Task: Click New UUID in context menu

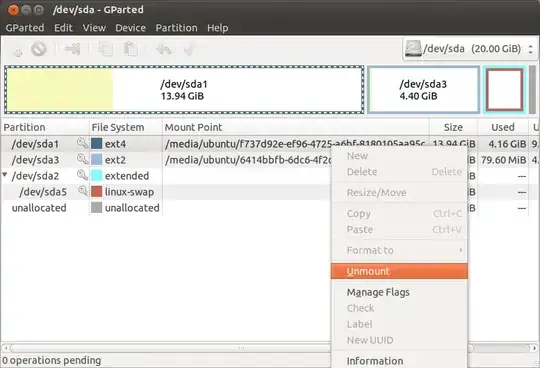Action: pyautogui.click(x=399, y=340)
